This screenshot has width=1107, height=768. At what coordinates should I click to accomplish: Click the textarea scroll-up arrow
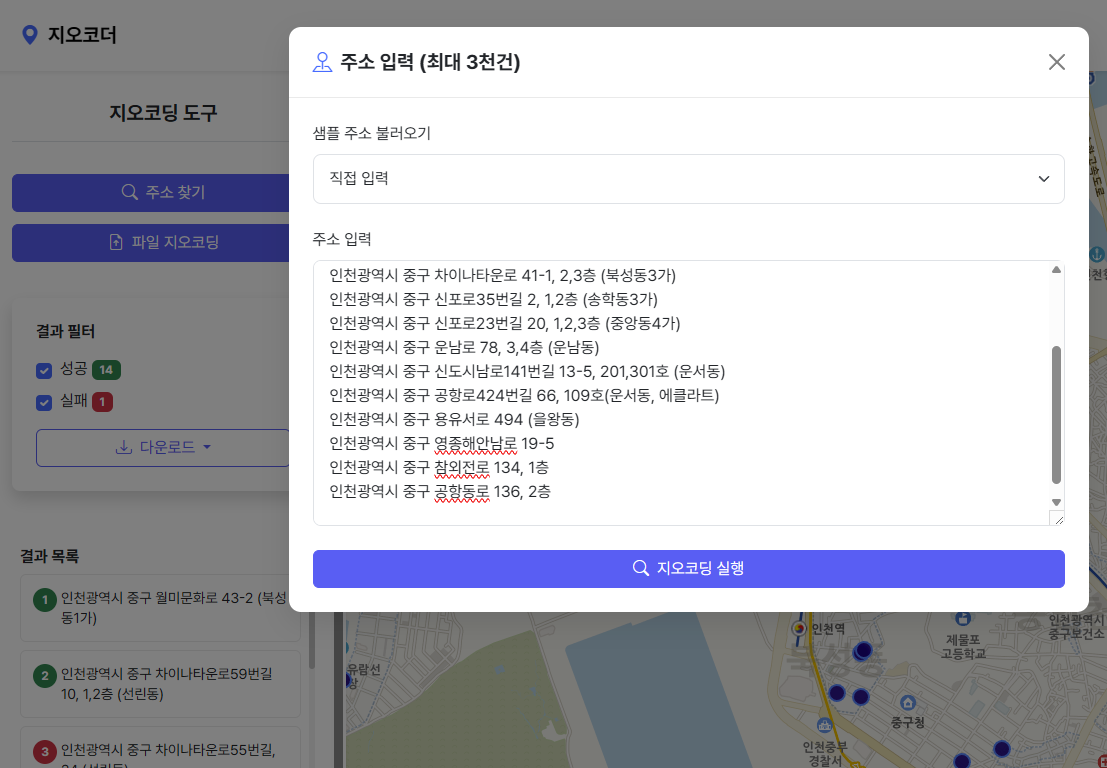click(1056, 270)
